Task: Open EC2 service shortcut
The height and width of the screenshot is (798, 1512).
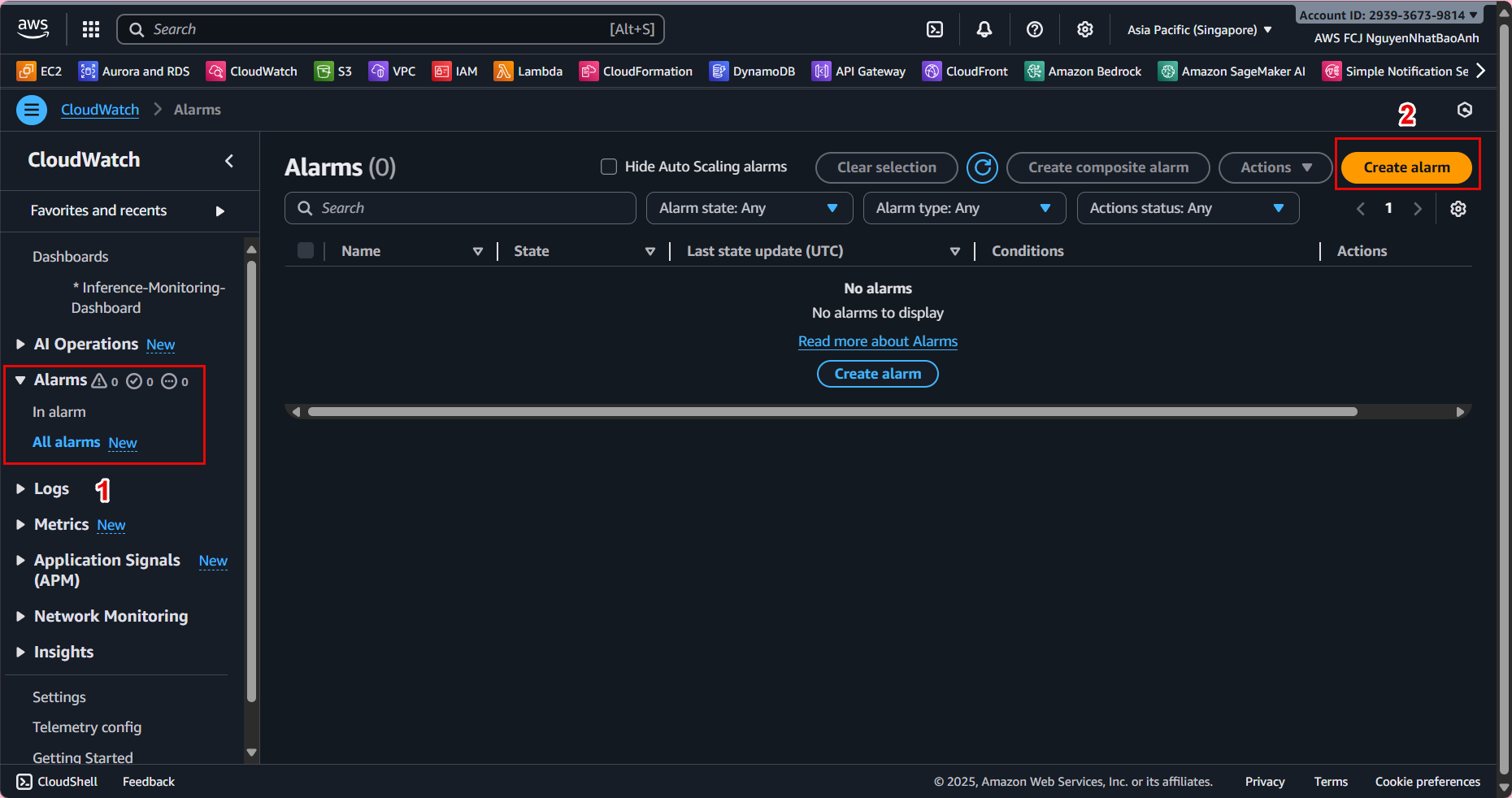Action: click(x=39, y=72)
